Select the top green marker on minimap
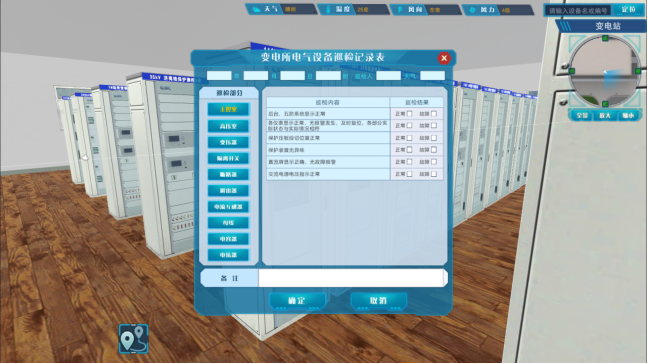This screenshot has height=364, width=648. click(x=605, y=38)
